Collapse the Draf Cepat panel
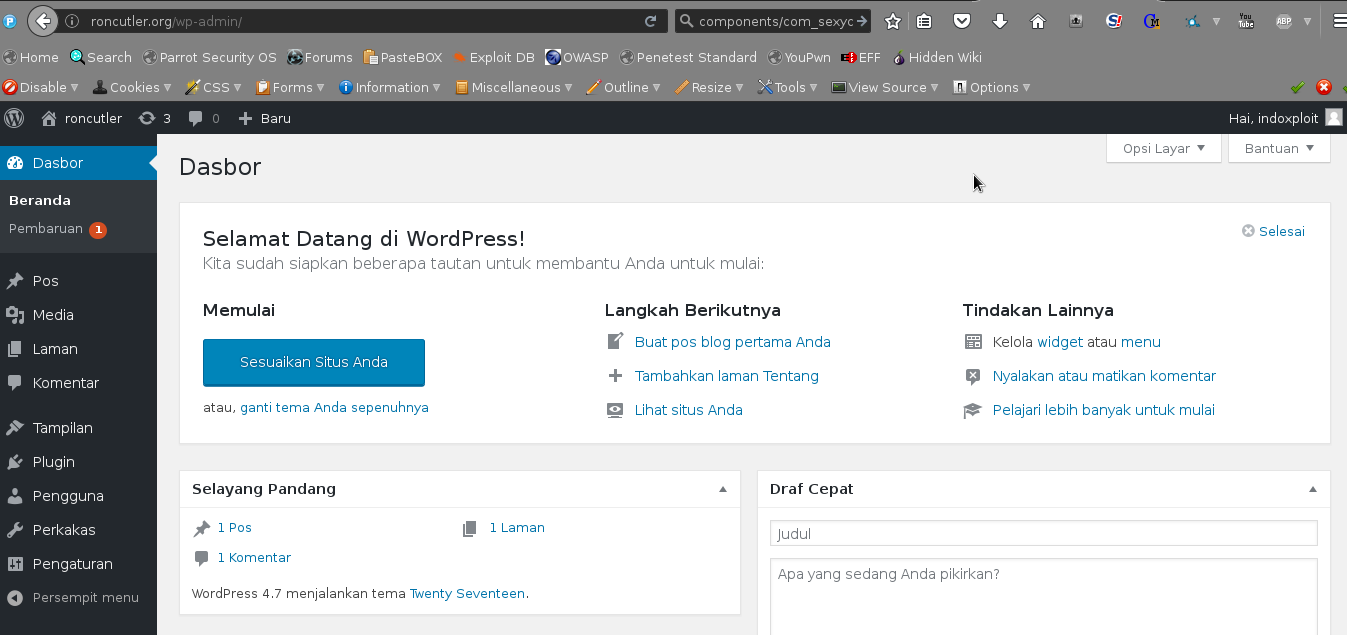1347x635 pixels. tap(1311, 489)
